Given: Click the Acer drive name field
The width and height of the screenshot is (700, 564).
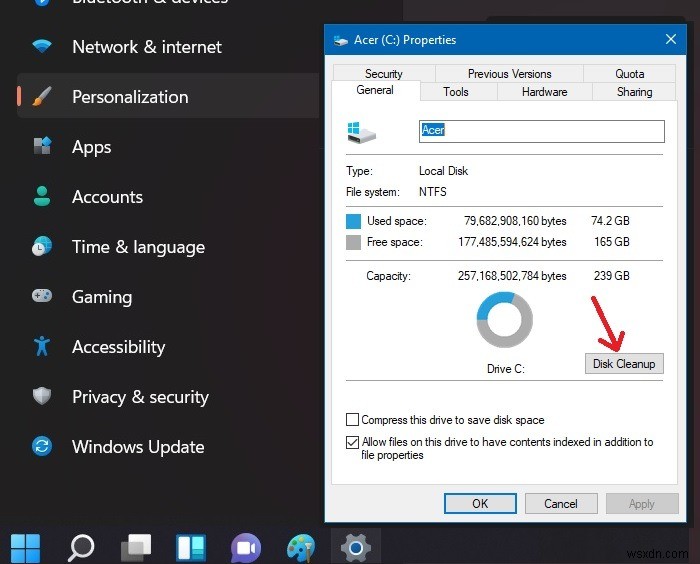Looking at the screenshot, I should click(x=542, y=131).
